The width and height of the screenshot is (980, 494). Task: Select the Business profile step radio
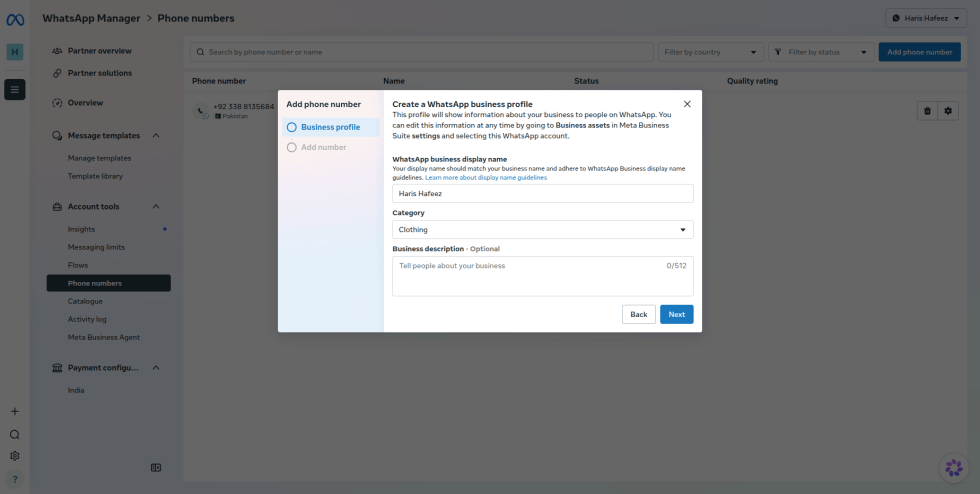tap(291, 127)
